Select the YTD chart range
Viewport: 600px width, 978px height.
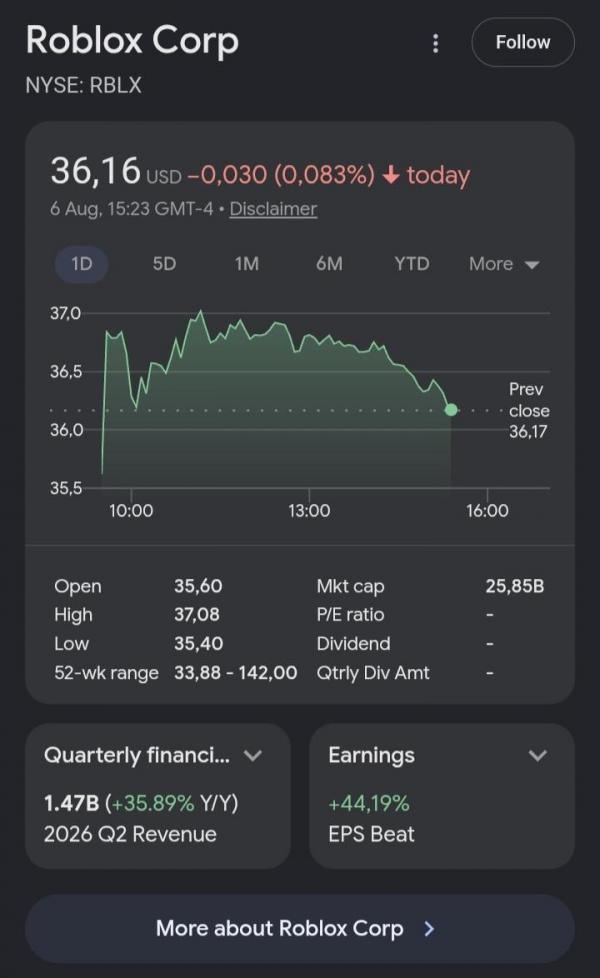tap(412, 264)
